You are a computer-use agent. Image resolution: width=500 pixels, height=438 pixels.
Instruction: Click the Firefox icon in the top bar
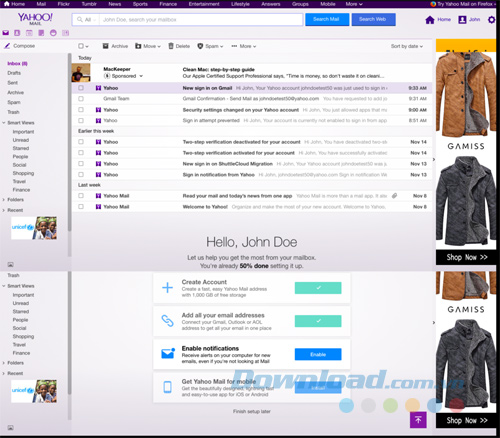click(x=433, y=4)
